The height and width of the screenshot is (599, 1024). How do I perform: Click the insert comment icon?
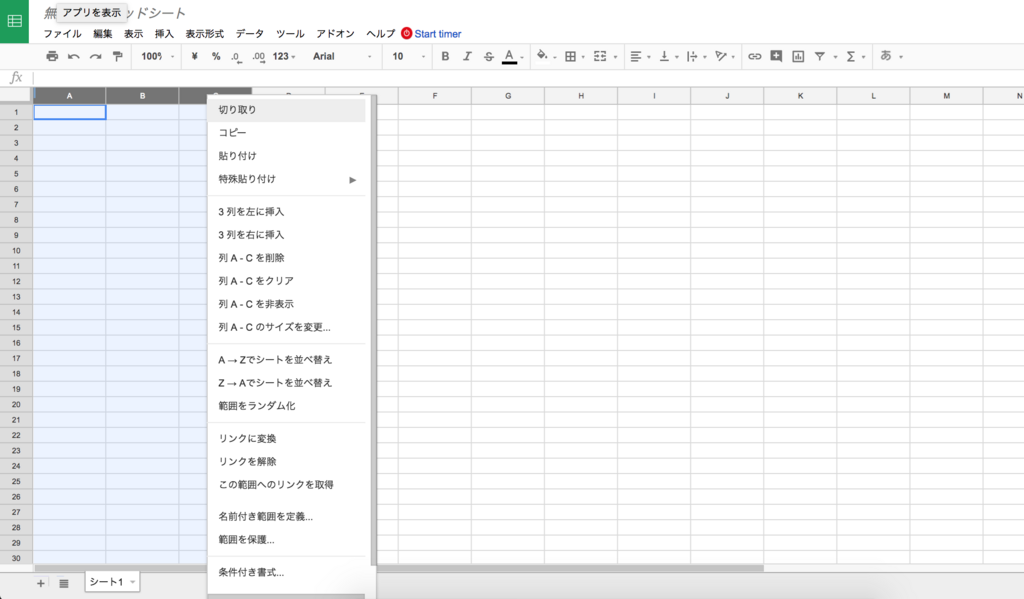click(x=776, y=56)
